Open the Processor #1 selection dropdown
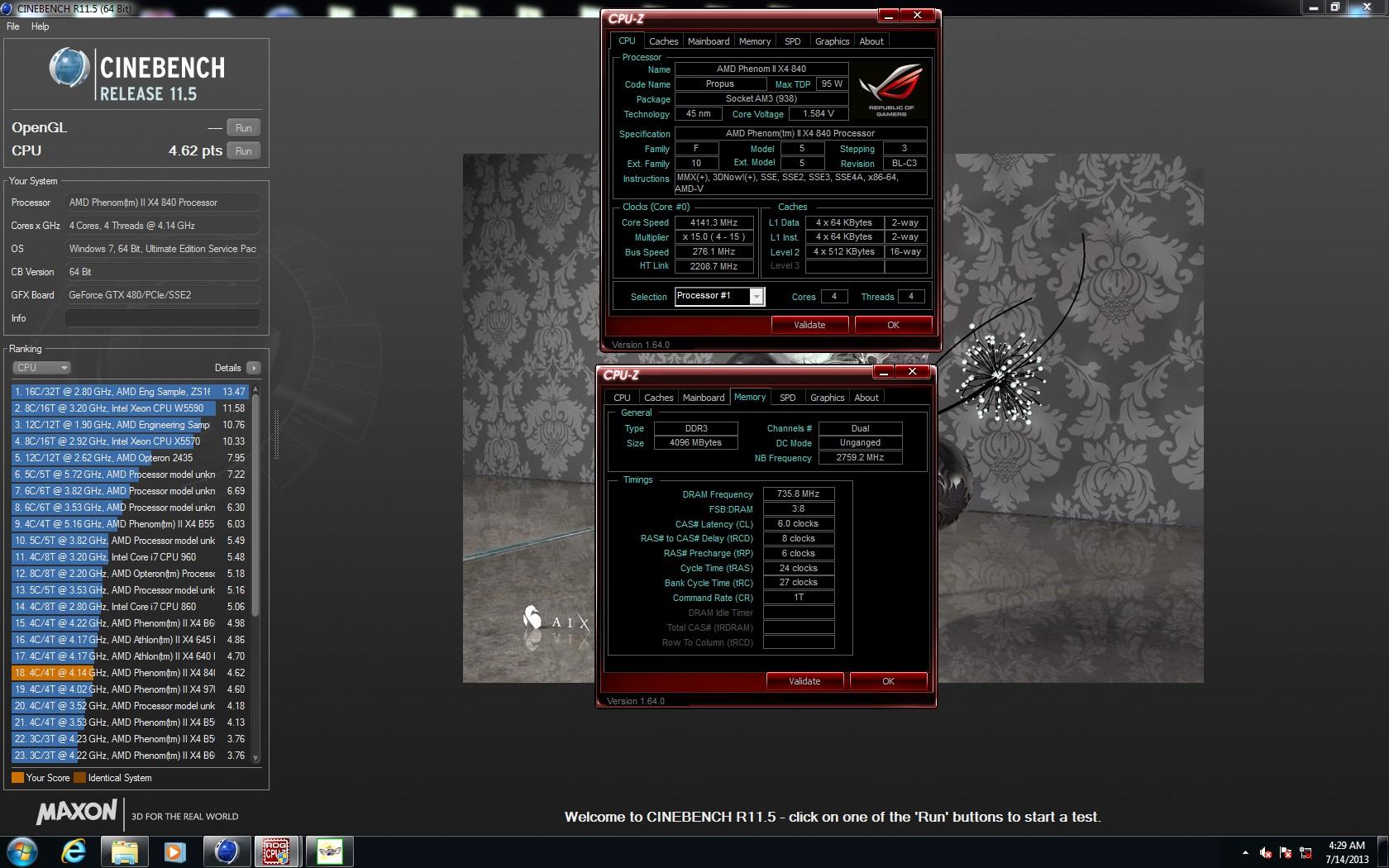 pyautogui.click(x=719, y=296)
